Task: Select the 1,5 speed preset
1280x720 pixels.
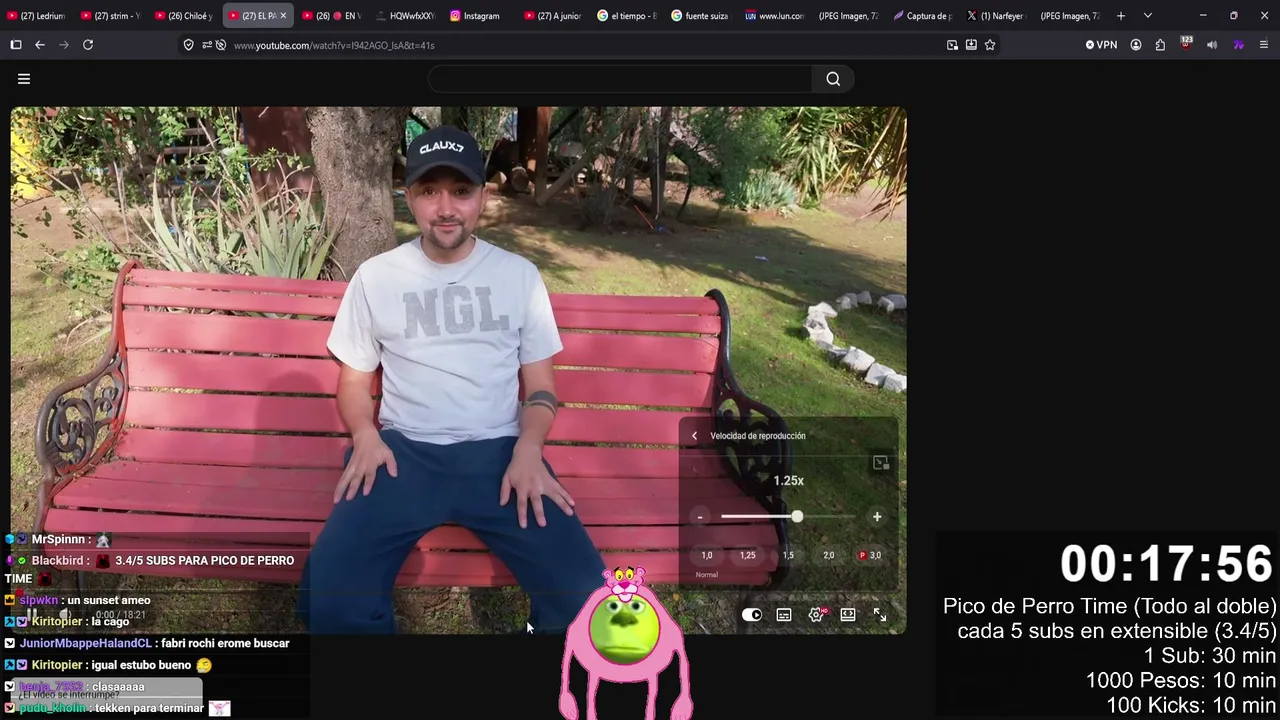Action: 788,555
